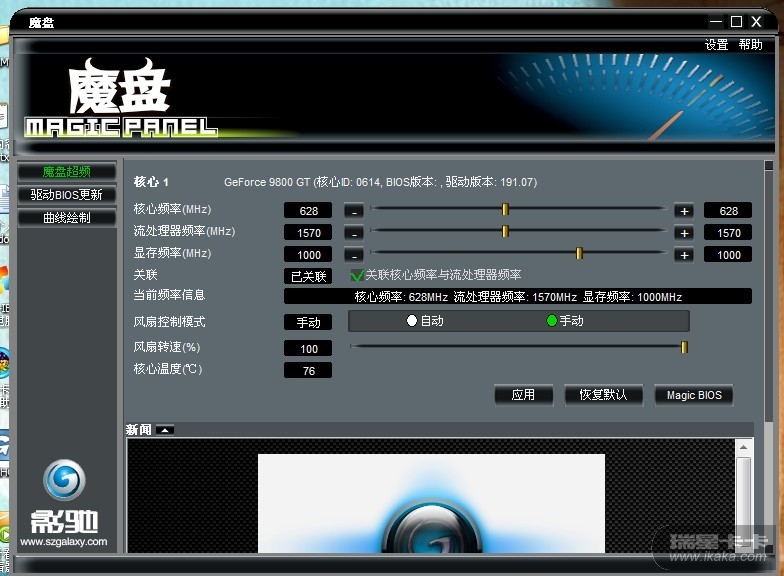This screenshot has width=784, height=576.
Task: Open Magic BIOS
Action: click(x=694, y=395)
